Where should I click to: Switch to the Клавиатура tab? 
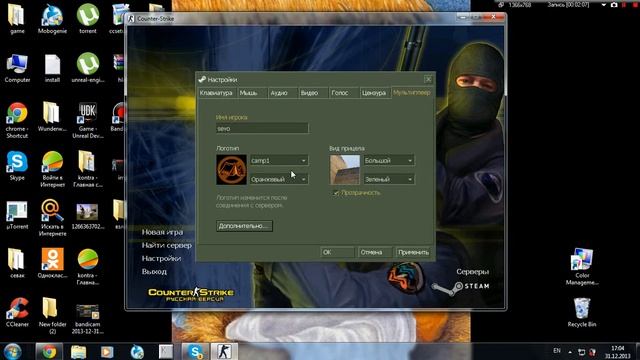216,93
